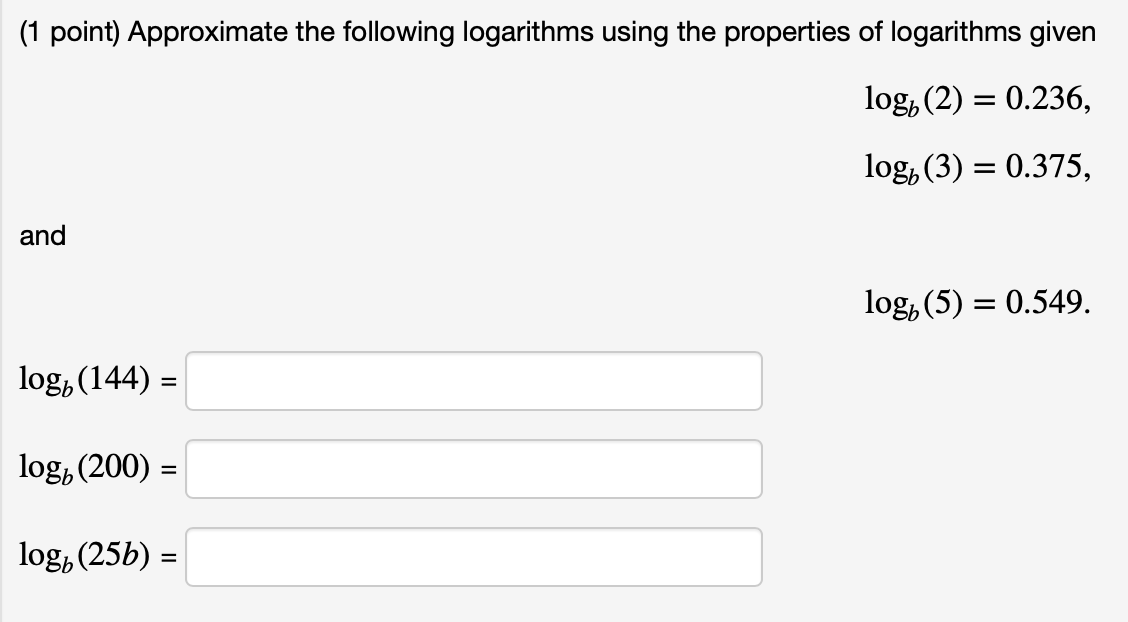Click the word 'and' in the problem
The height and width of the screenshot is (622, 1128).
click(x=42, y=236)
